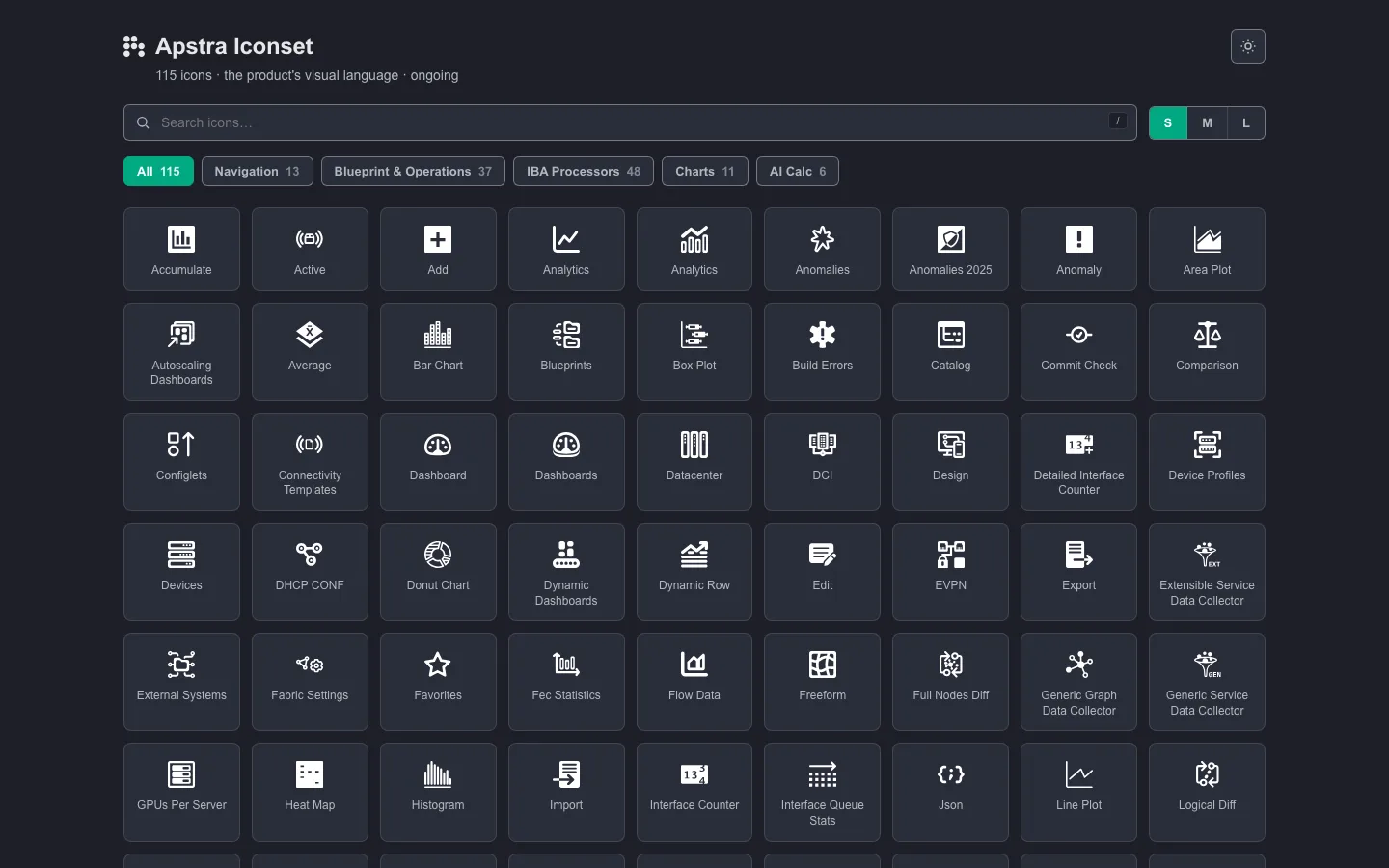Select the External Systems icon
Image resolution: width=1389 pixels, height=868 pixels.
pyautogui.click(x=181, y=682)
